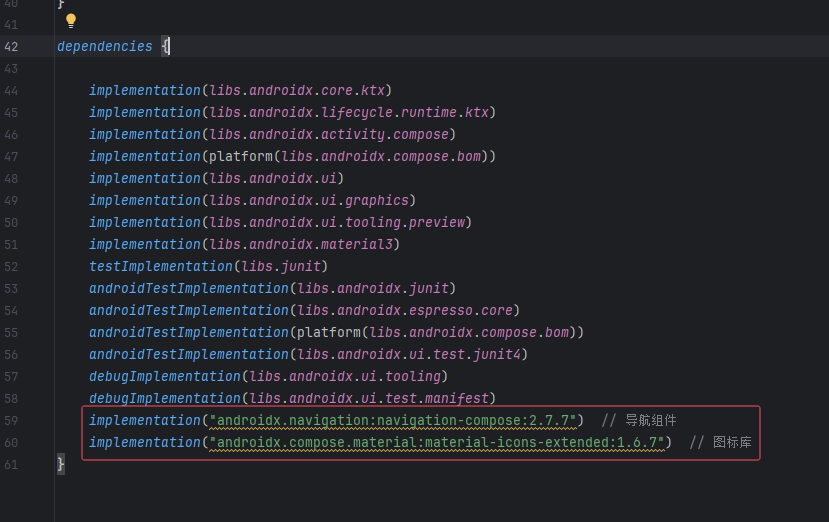
Task: Click the closing brace on line 61
Action: (x=61, y=464)
